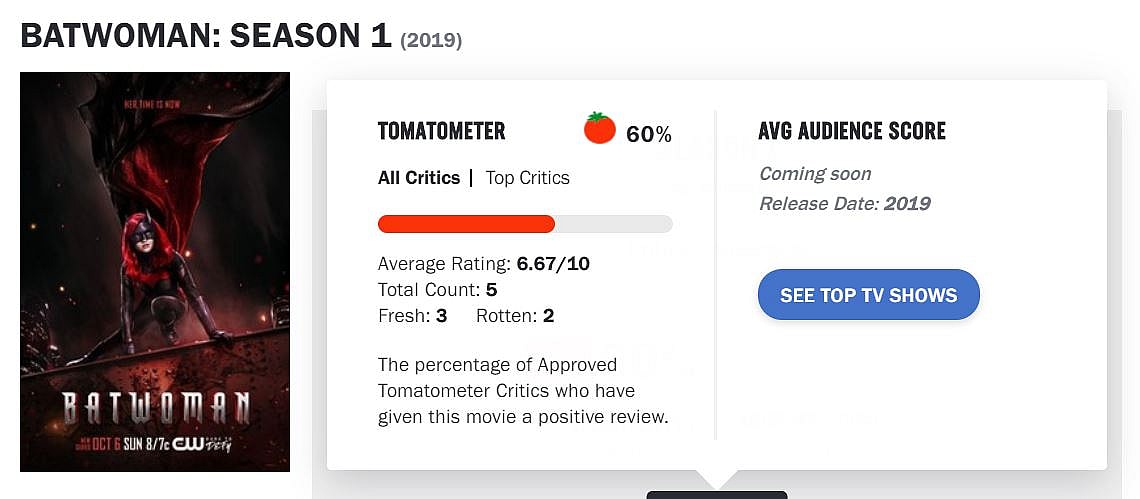1140x499 pixels.
Task: Select the All Critics tab
Action: (x=419, y=178)
